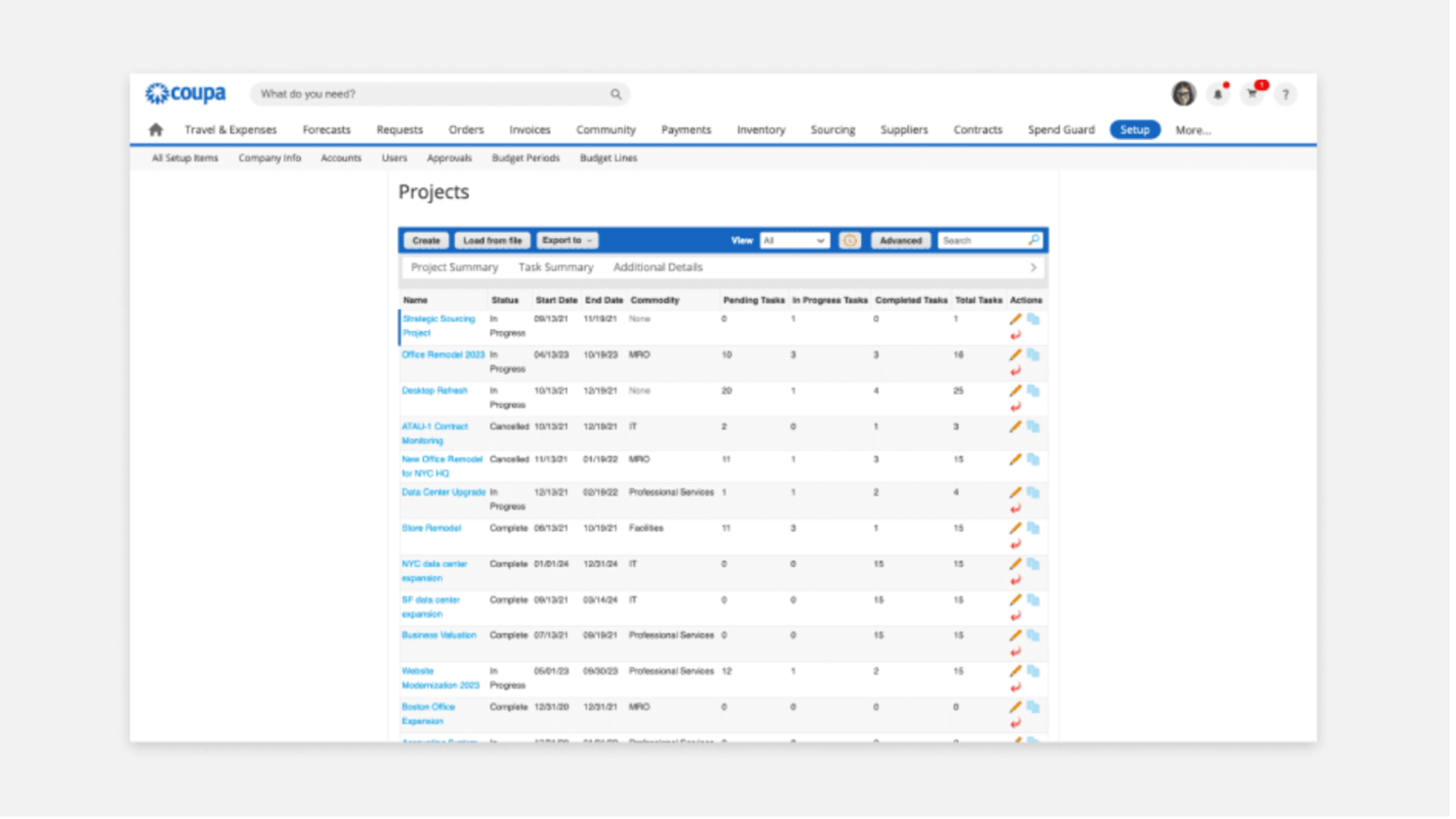Viewport: 1456px width, 819px height.
Task: Open the Export to dropdown menu
Action: (566, 240)
